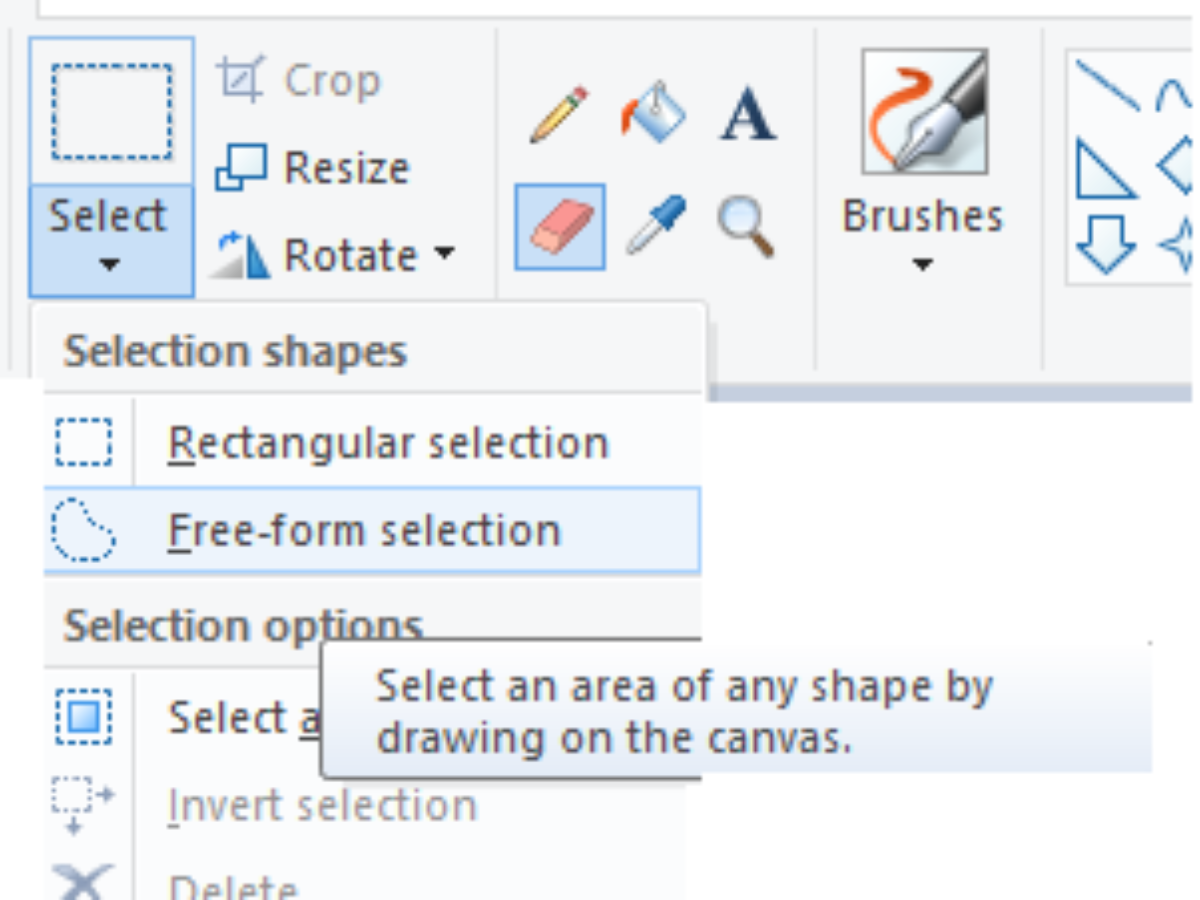Choose Free-form selection menu item
The width and height of the screenshot is (1200, 900).
click(x=364, y=530)
